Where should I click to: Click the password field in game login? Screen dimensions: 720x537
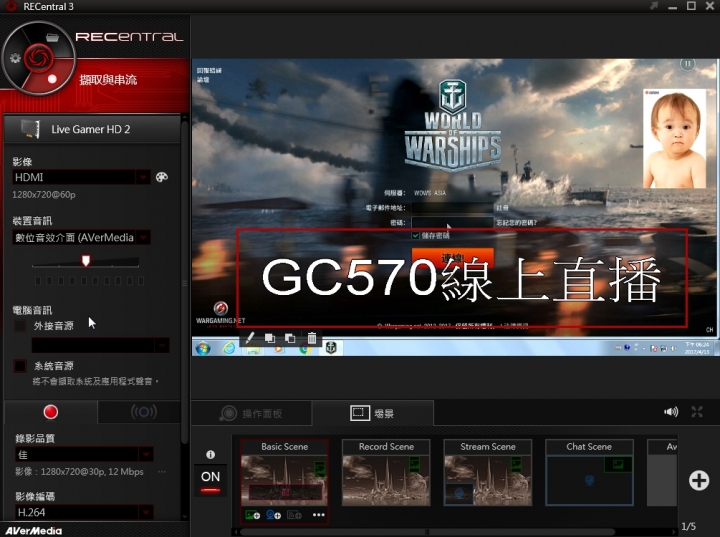[453, 223]
